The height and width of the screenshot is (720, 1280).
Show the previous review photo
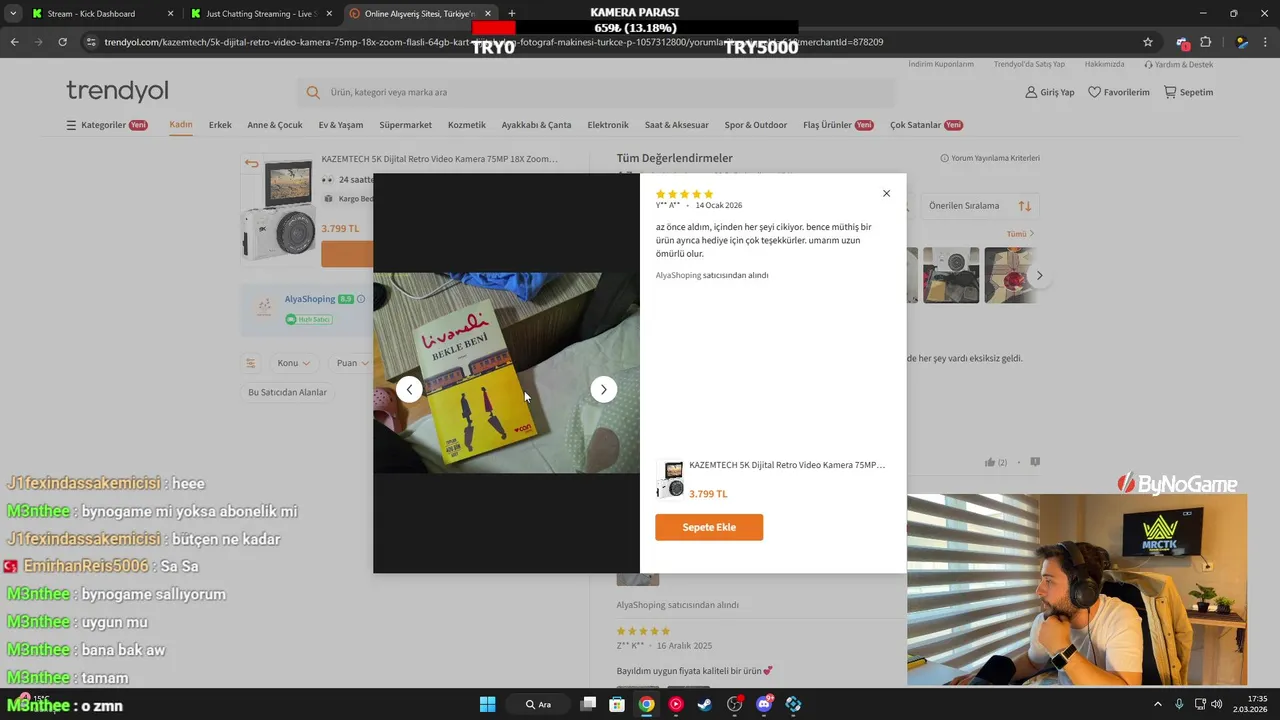pyautogui.click(x=409, y=389)
